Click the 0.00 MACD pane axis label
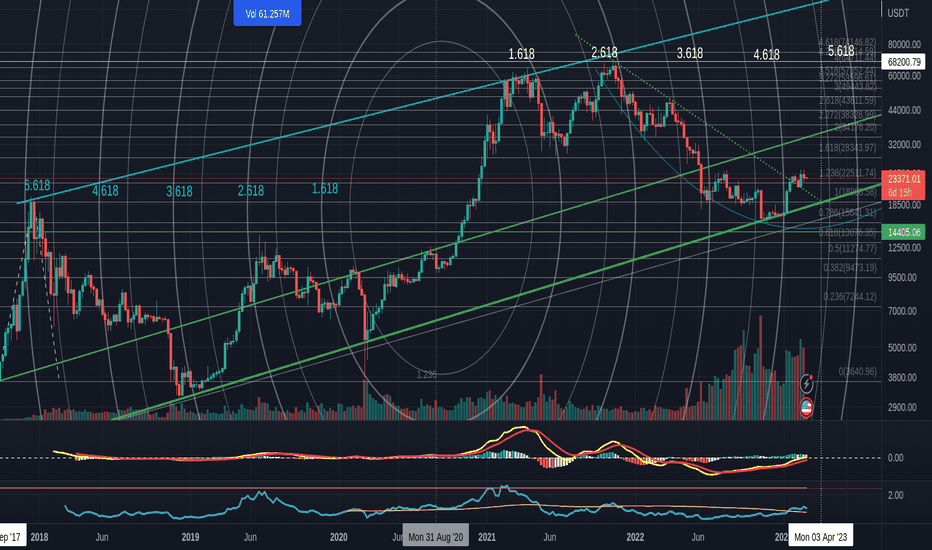This screenshot has height=550, width=932. (x=896, y=458)
